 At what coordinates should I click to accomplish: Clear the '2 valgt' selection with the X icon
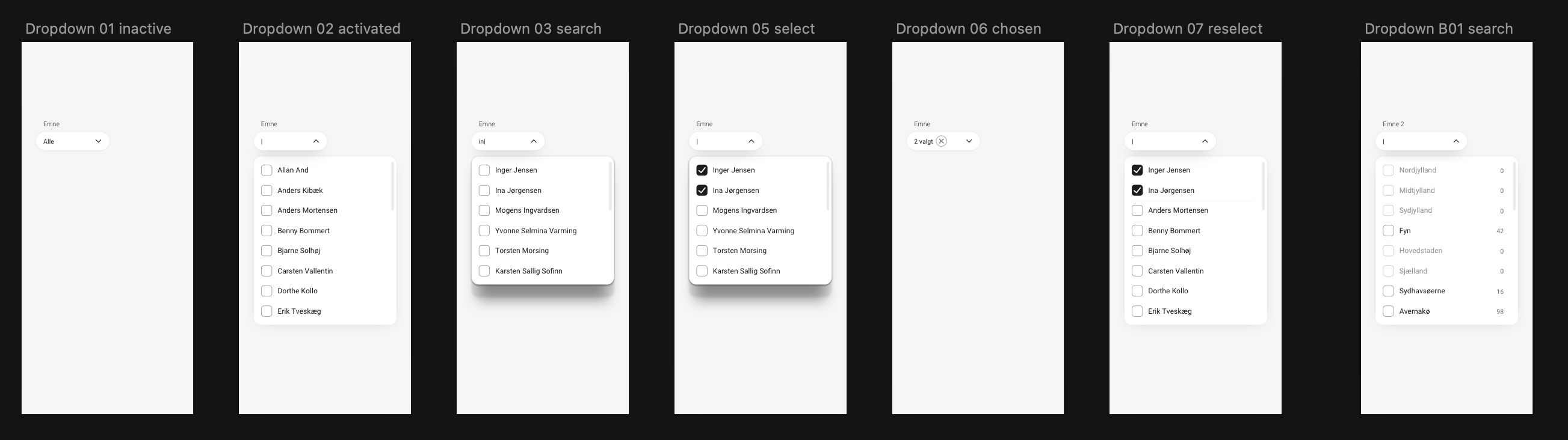(942, 141)
